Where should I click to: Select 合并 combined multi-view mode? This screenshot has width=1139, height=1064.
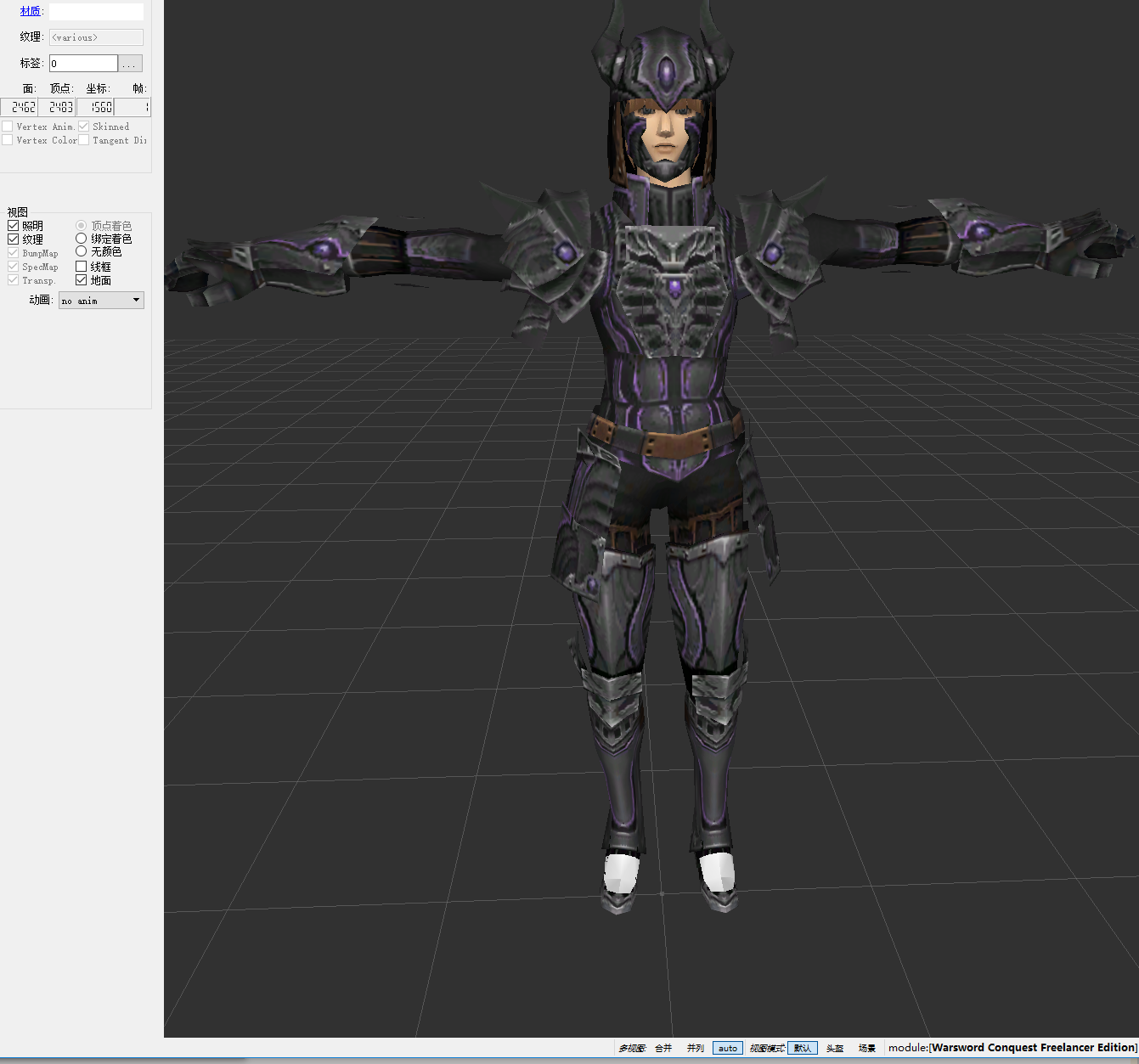[663, 1048]
